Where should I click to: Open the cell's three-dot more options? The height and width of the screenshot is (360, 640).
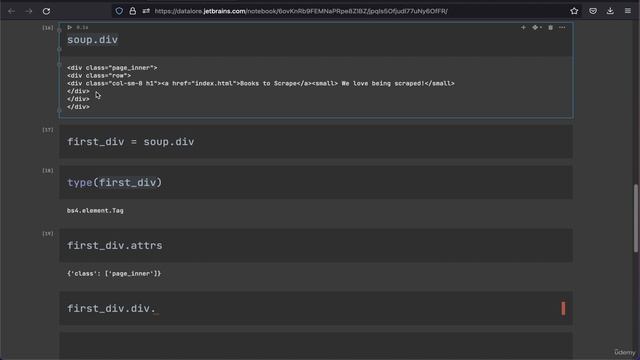(x=562, y=27)
